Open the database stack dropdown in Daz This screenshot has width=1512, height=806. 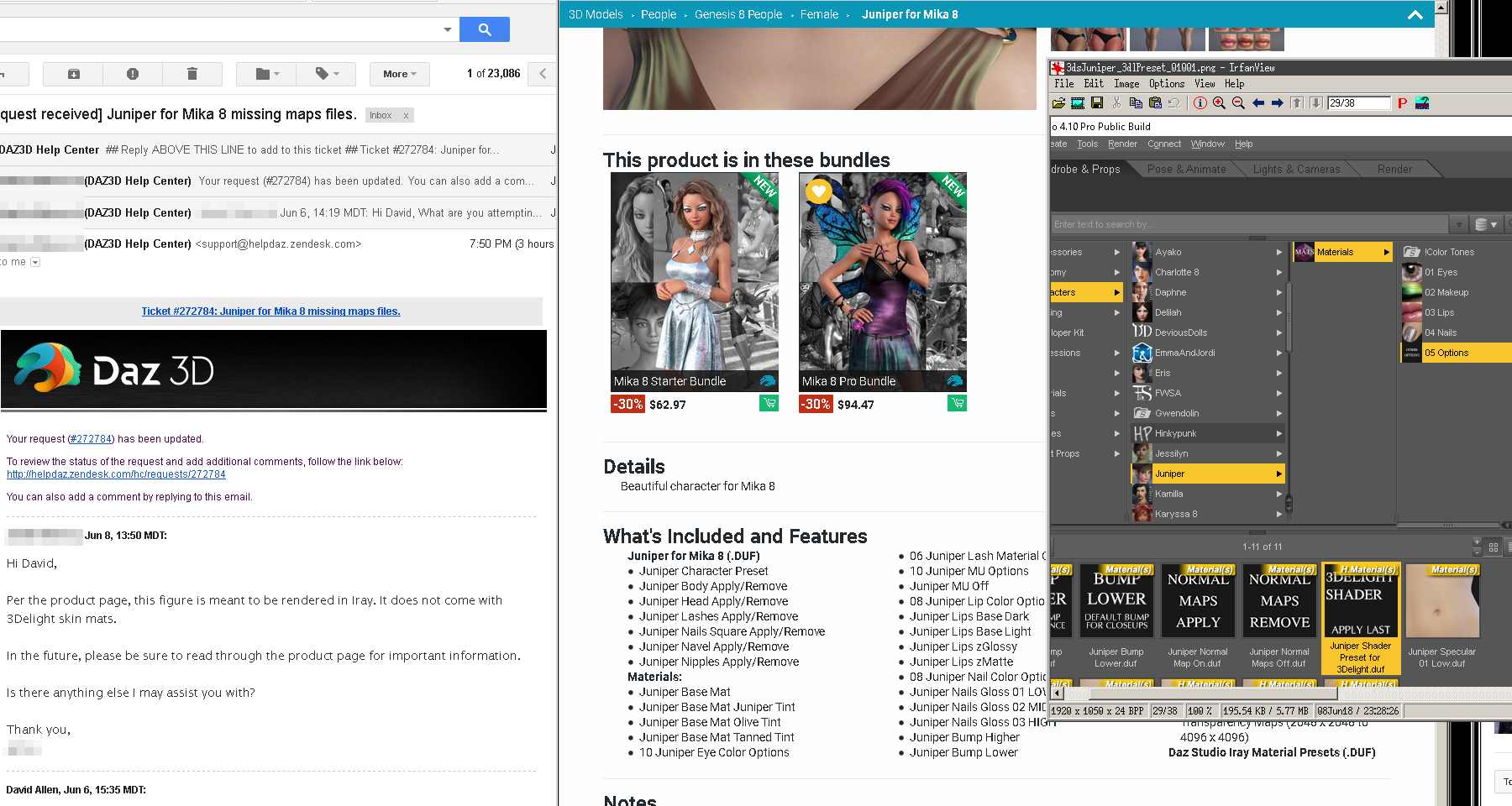1486,224
